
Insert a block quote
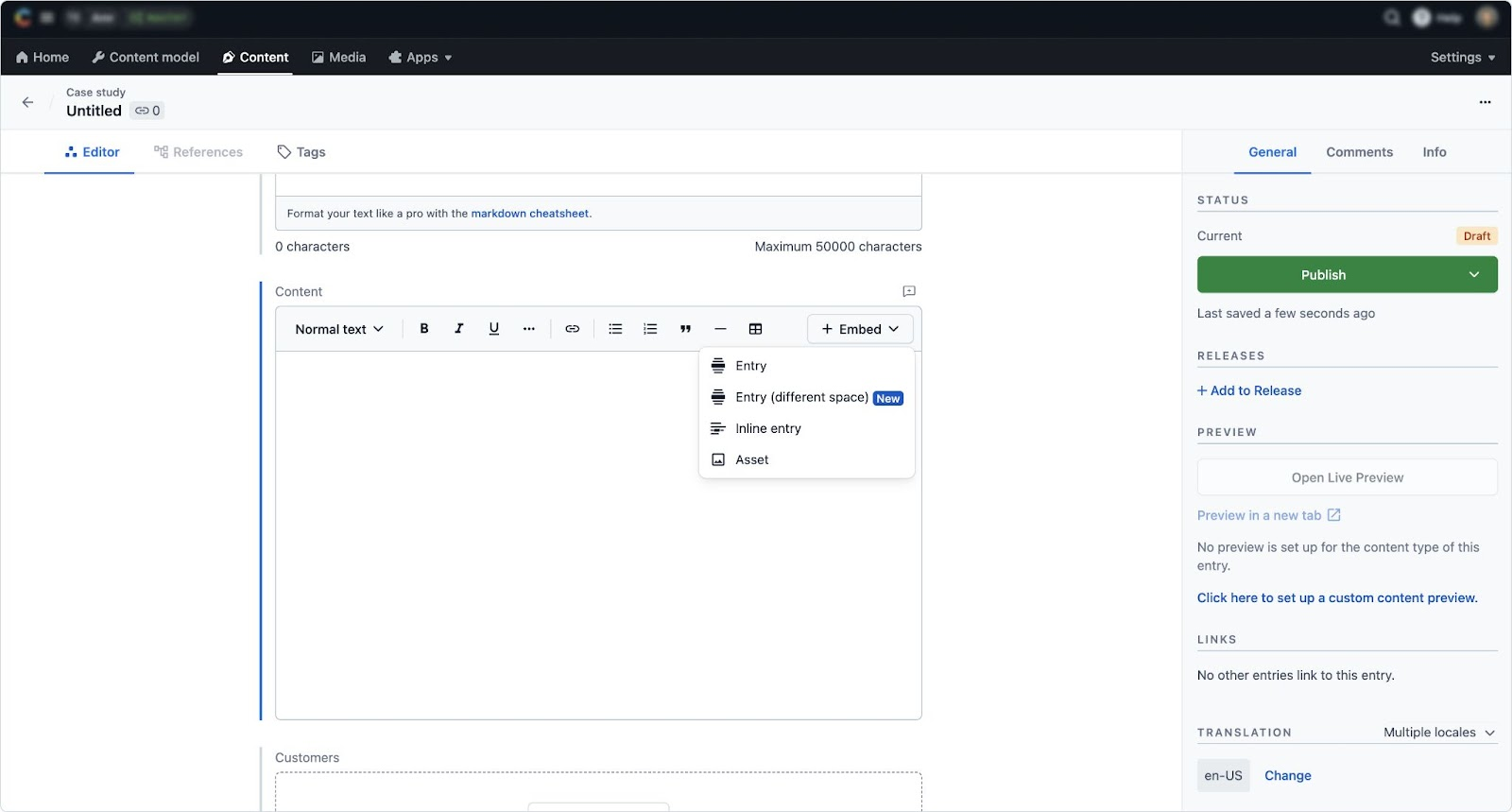tap(685, 329)
